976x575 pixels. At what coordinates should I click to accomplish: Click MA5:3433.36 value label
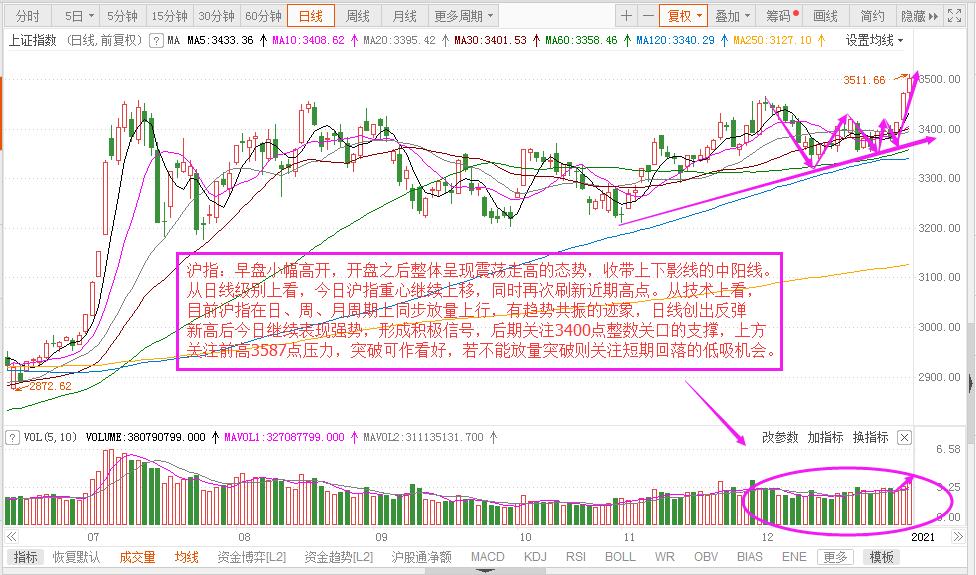coord(220,40)
